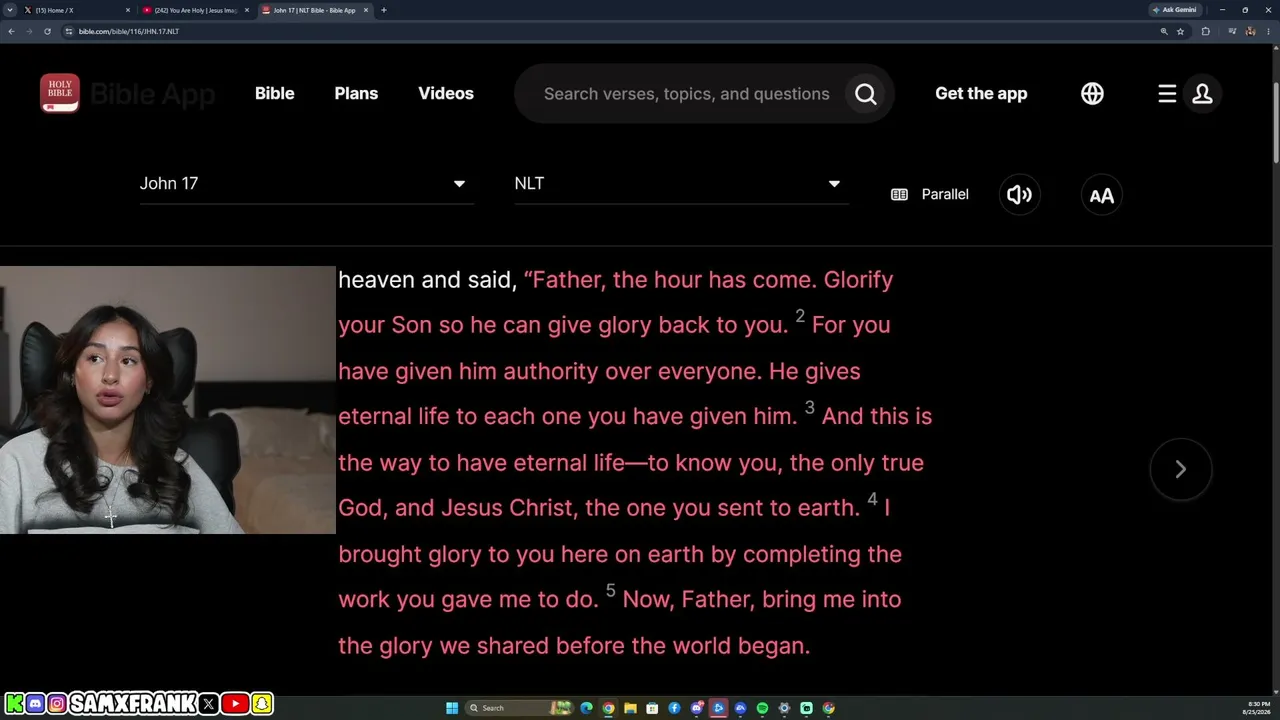
Task: Open Windows Settings from the taskbar
Action: tap(784, 708)
